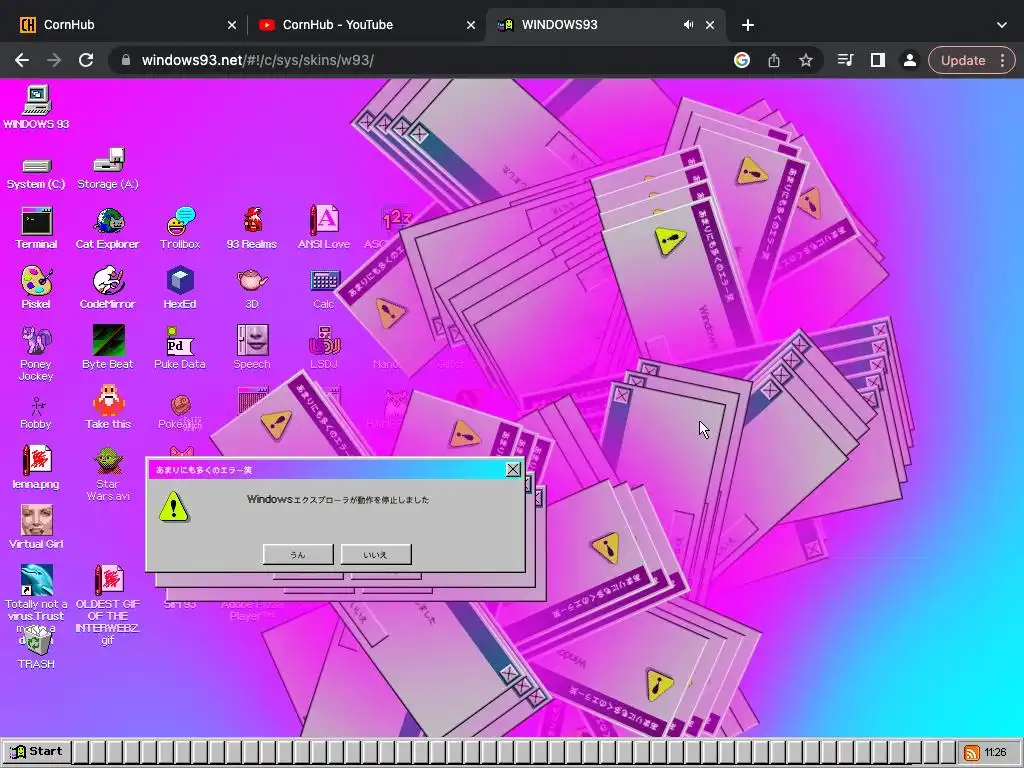This screenshot has width=1024, height=768.
Task: Bookmark this page with the star
Action: (x=806, y=60)
